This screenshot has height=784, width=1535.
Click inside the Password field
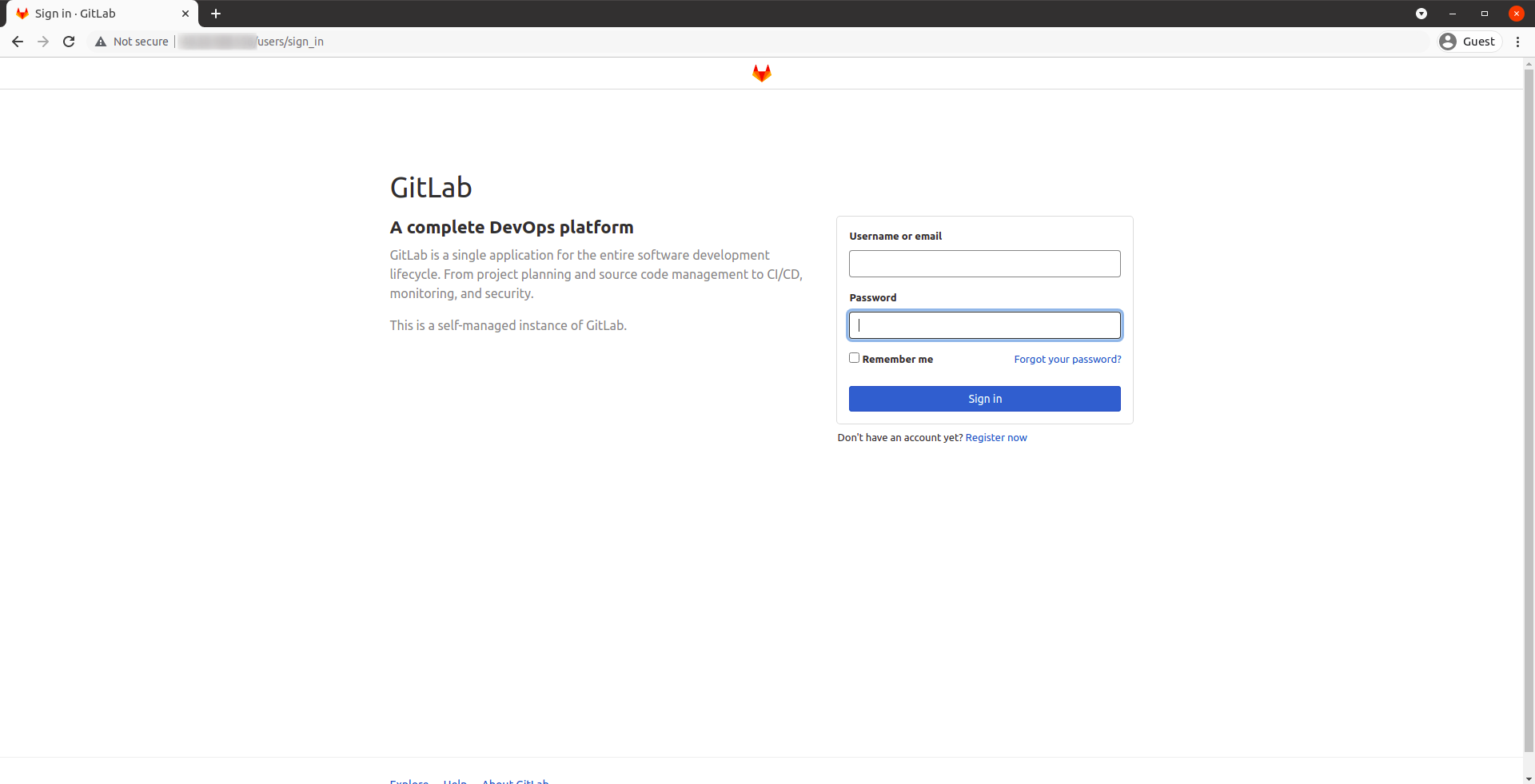click(984, 325)
